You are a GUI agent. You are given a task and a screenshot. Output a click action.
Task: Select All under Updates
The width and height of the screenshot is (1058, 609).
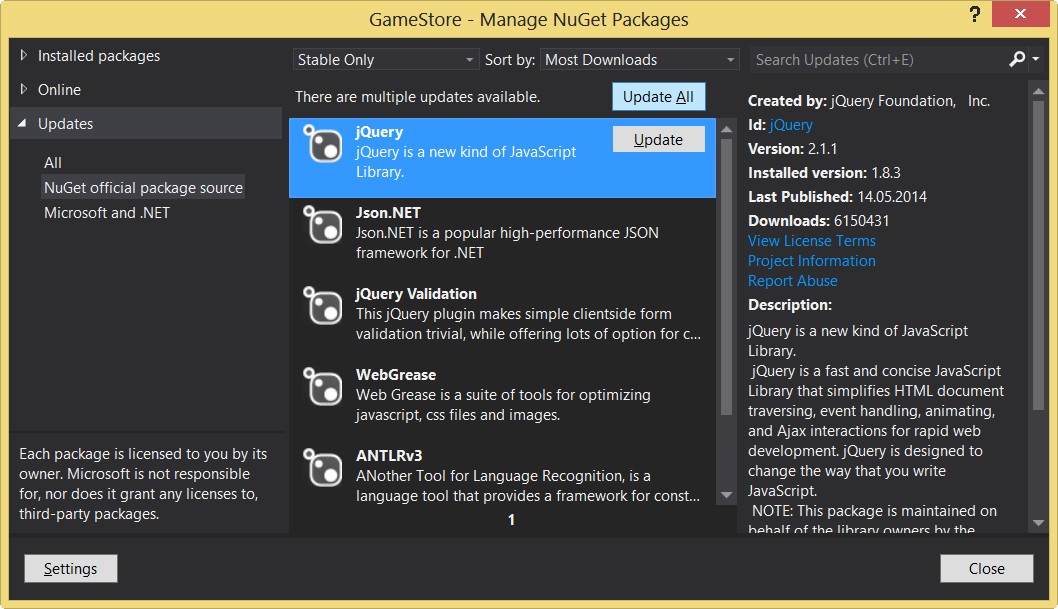(x=53, y=163)
